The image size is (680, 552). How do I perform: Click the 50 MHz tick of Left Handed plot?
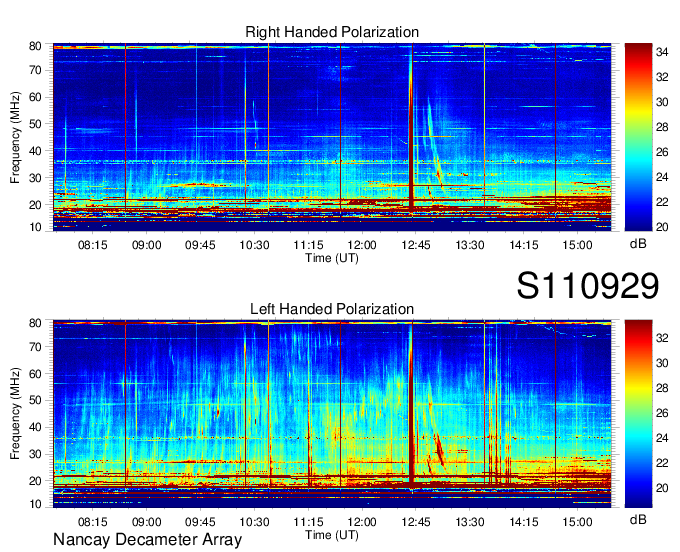coord(35,400)
